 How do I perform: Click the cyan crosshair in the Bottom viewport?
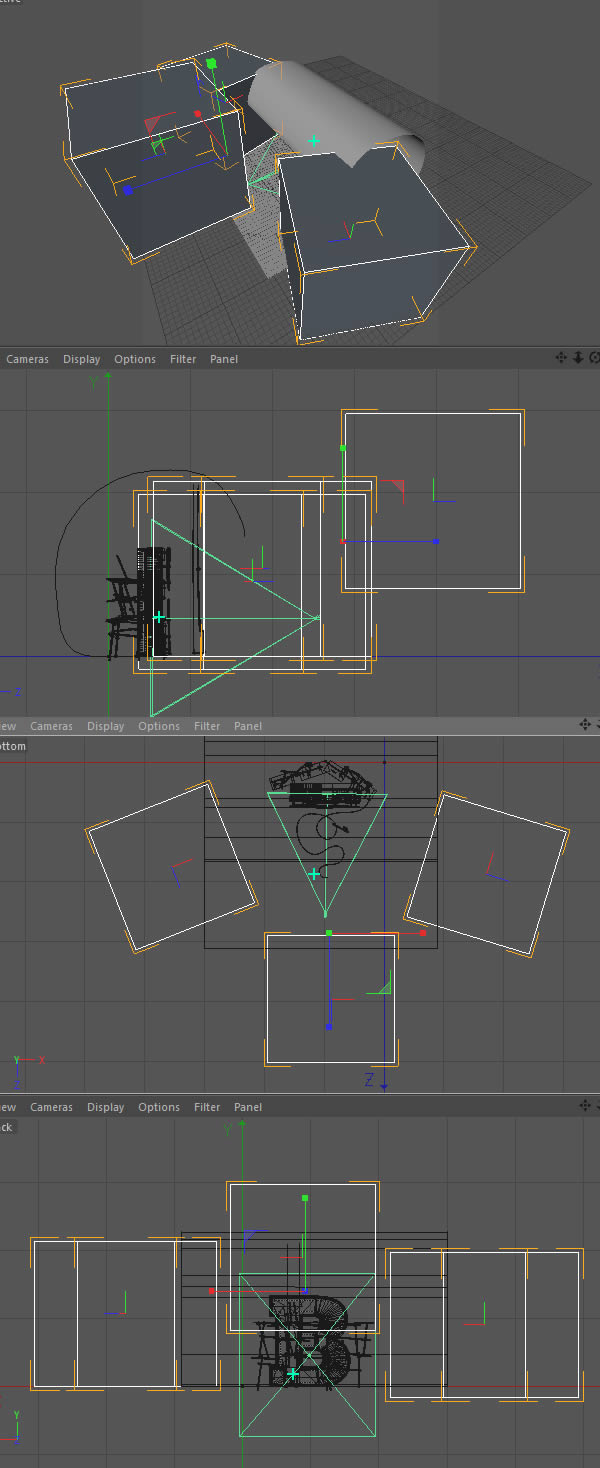(x=314, y=874)
